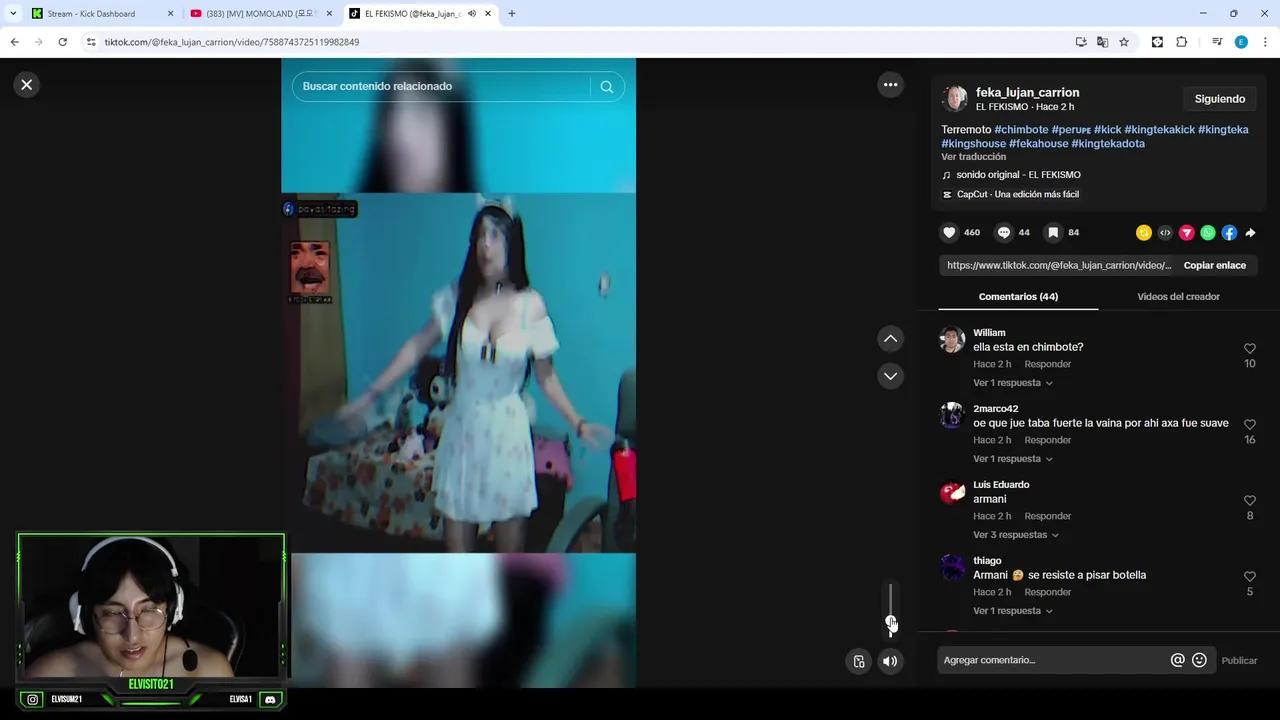
Task: Click the translate page icon
Action: tap(1102, 42)
